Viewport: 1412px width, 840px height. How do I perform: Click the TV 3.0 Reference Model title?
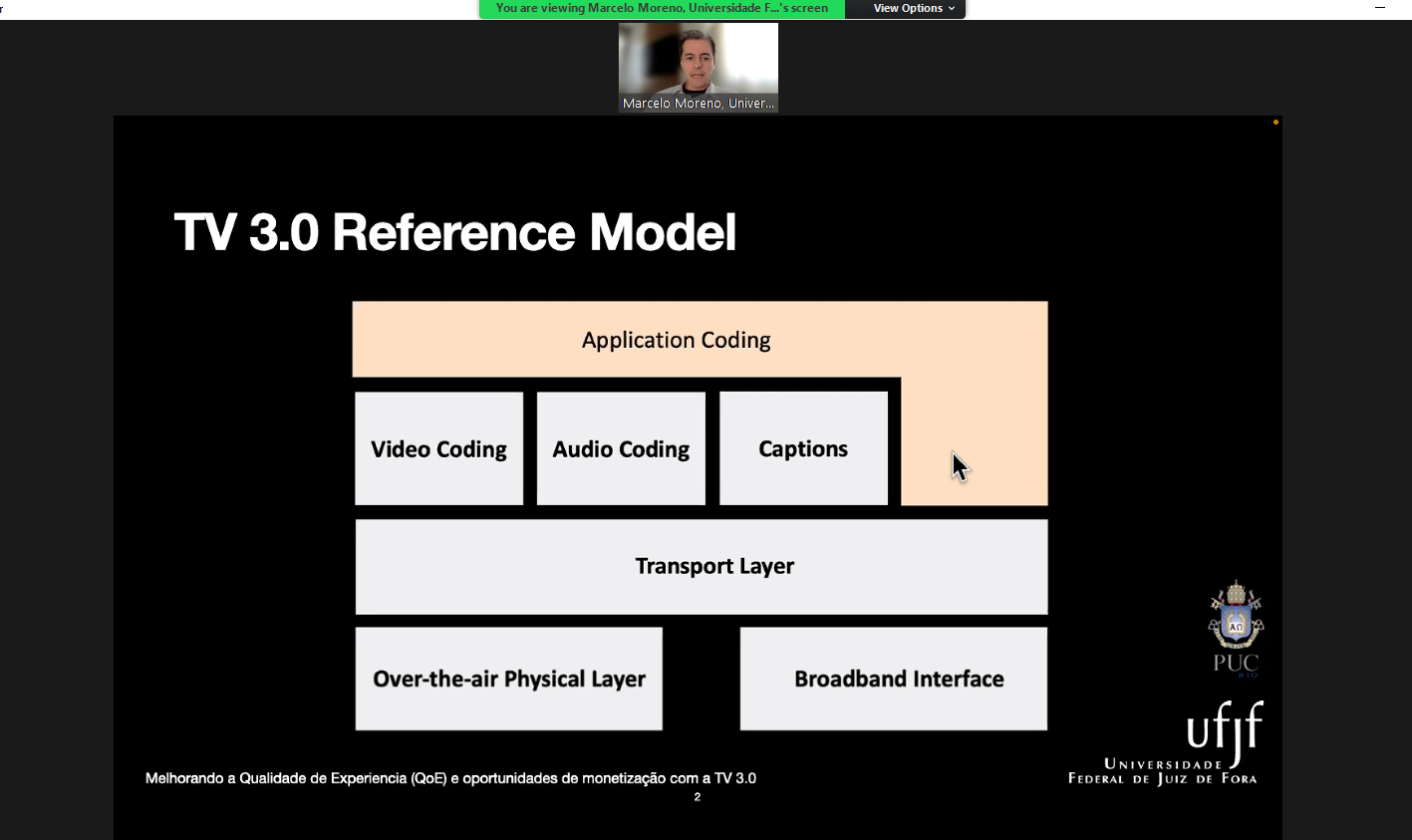(x=455, y=232)
